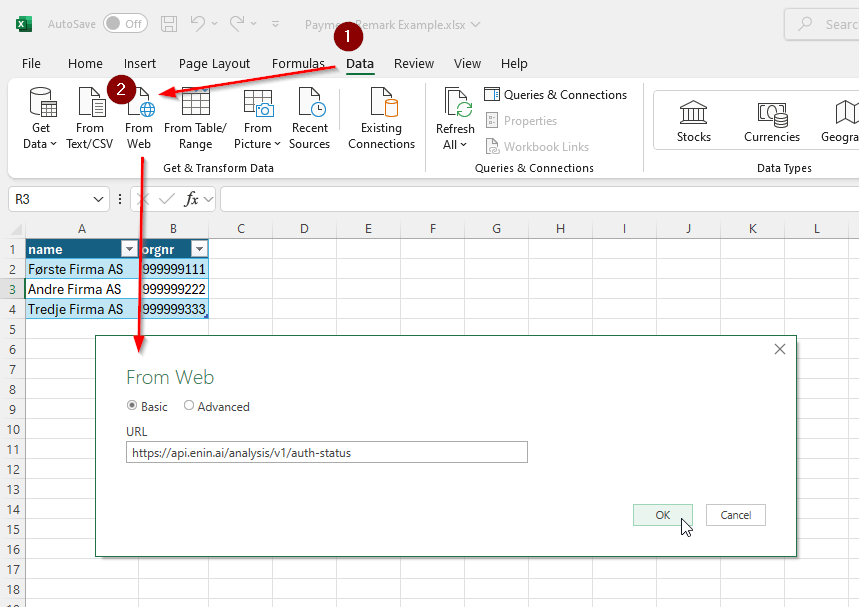This screenshot has height=607, width=859.
Task: Import data From Text/CSV
Action: (x=90, y=118)
